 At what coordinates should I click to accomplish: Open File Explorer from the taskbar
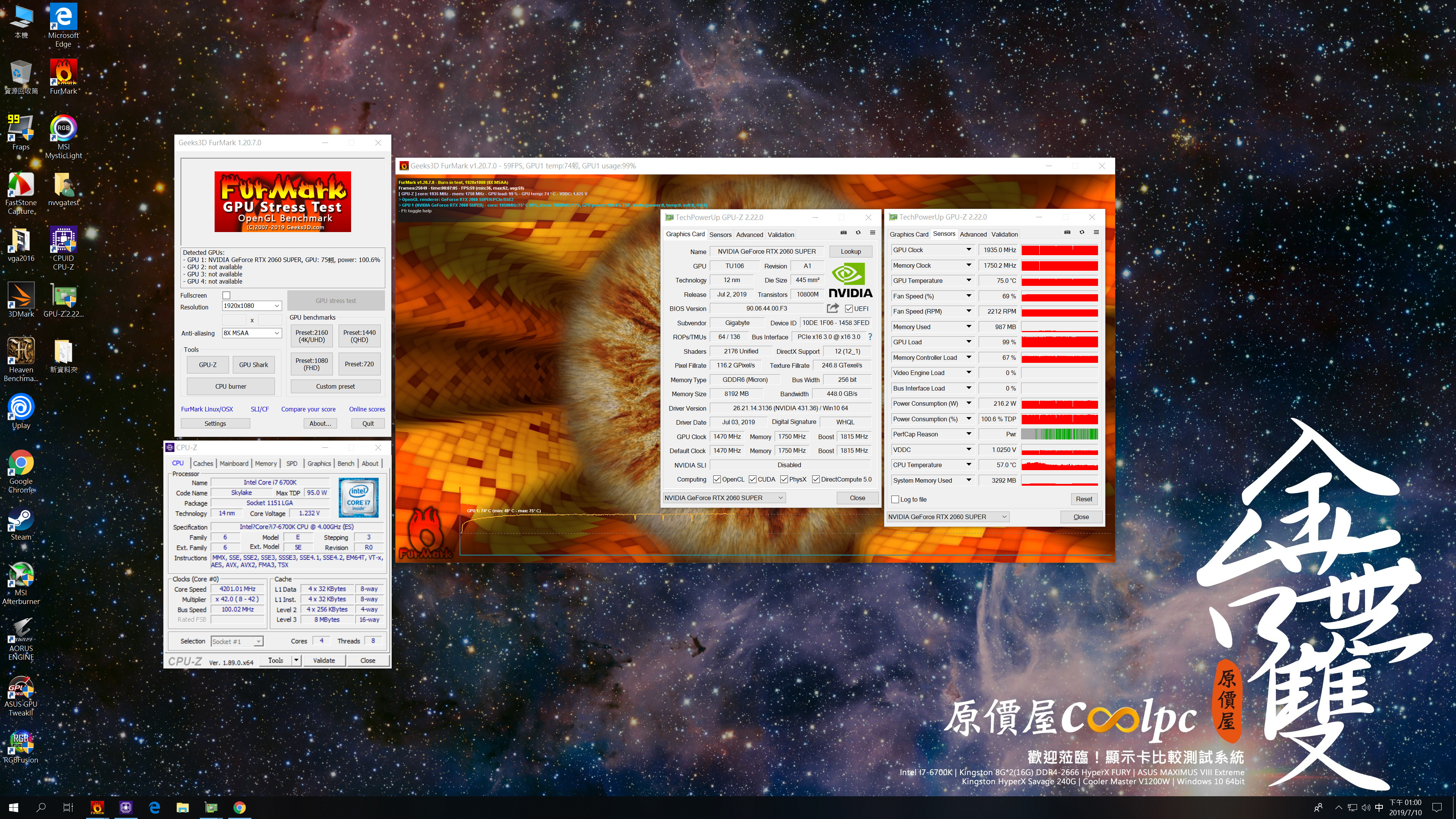[x=182, y=807]
